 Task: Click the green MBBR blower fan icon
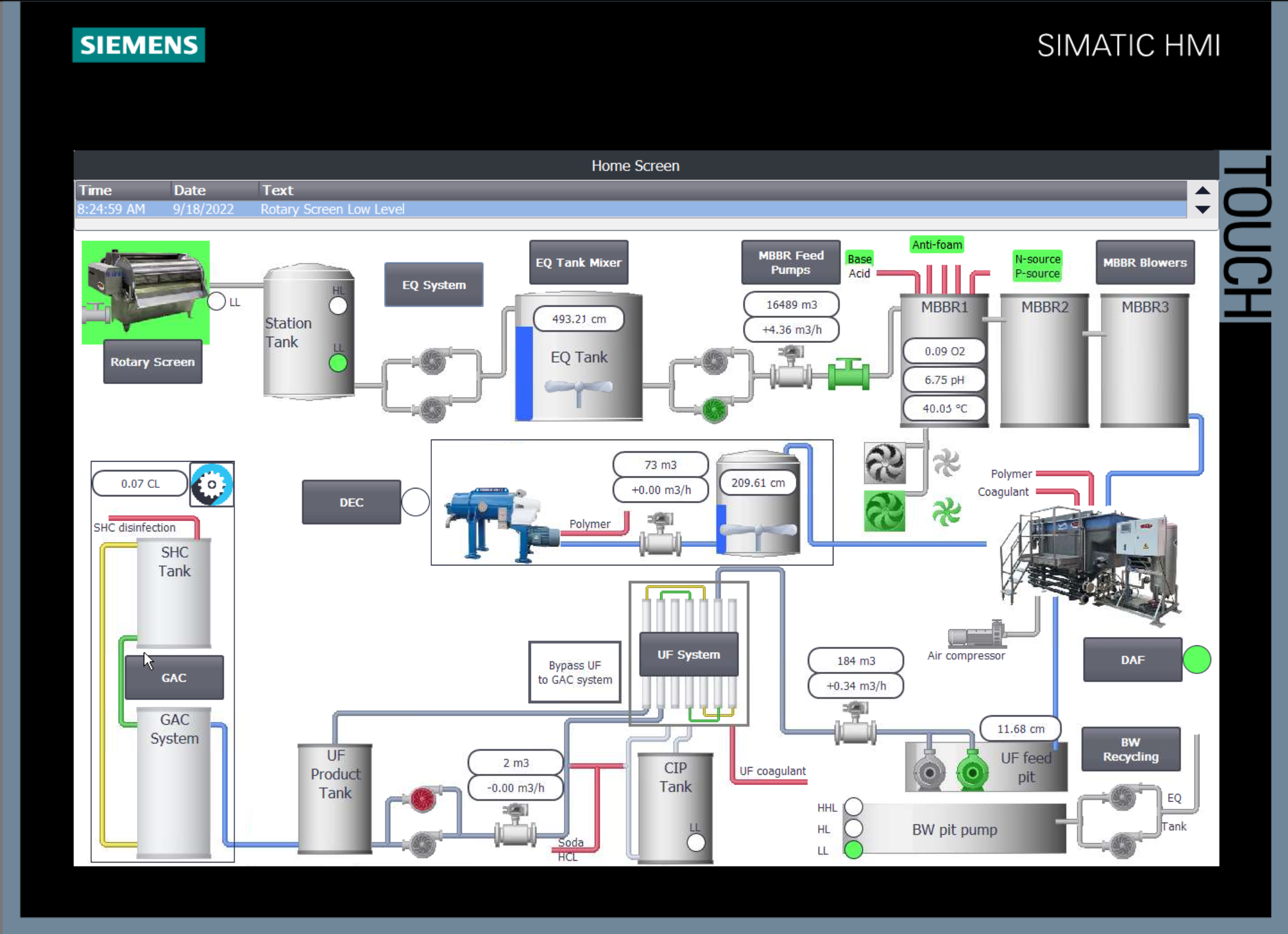tap(884, 511)
